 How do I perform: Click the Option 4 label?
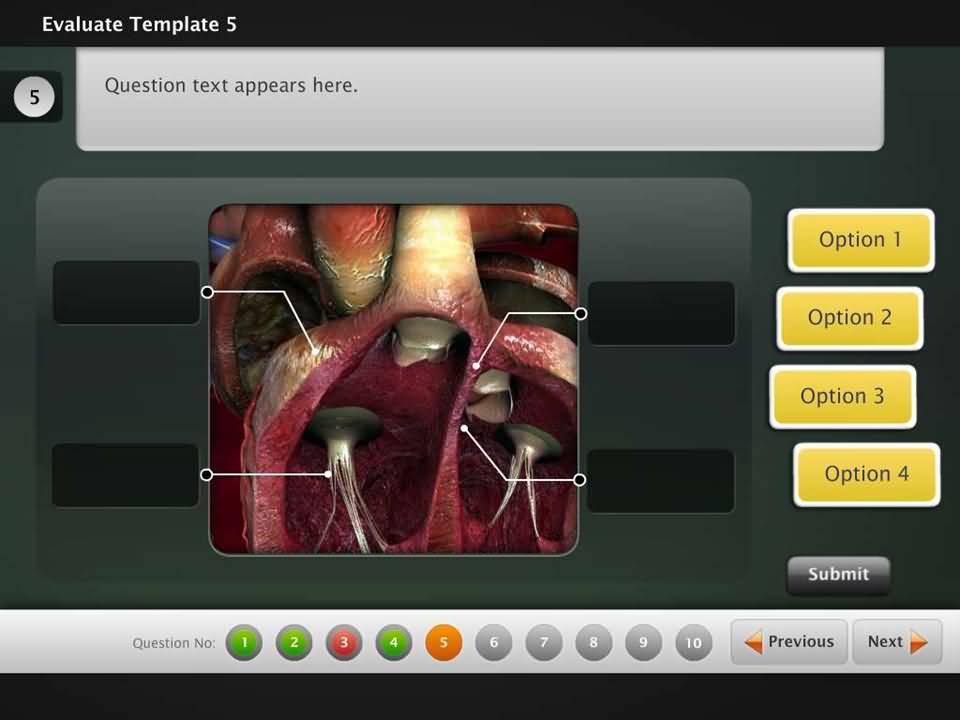pyautogui.click(x=866, y=474)
